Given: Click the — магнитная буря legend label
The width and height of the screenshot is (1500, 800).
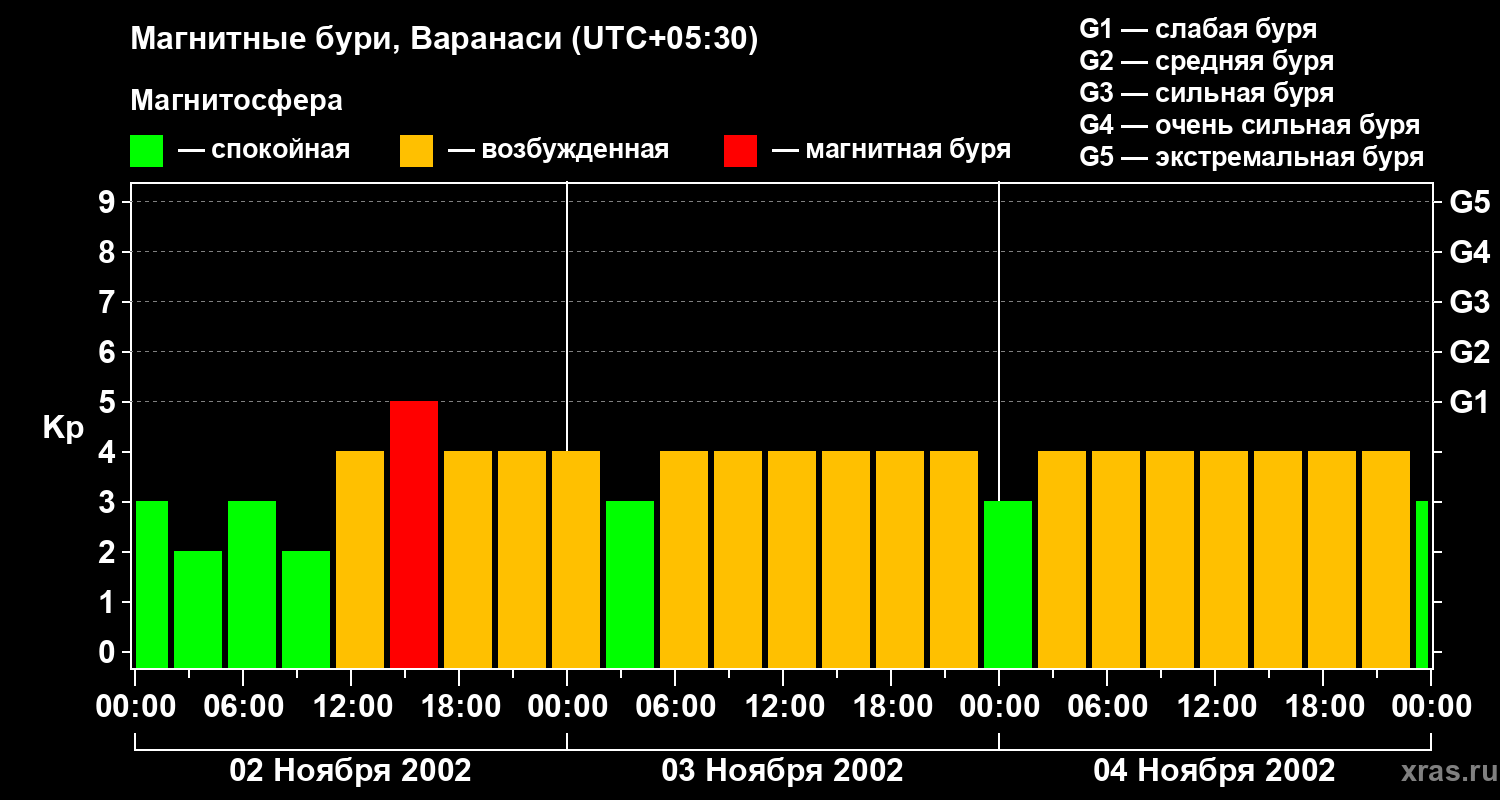Looking at the screenshot, I should (891, 150).
